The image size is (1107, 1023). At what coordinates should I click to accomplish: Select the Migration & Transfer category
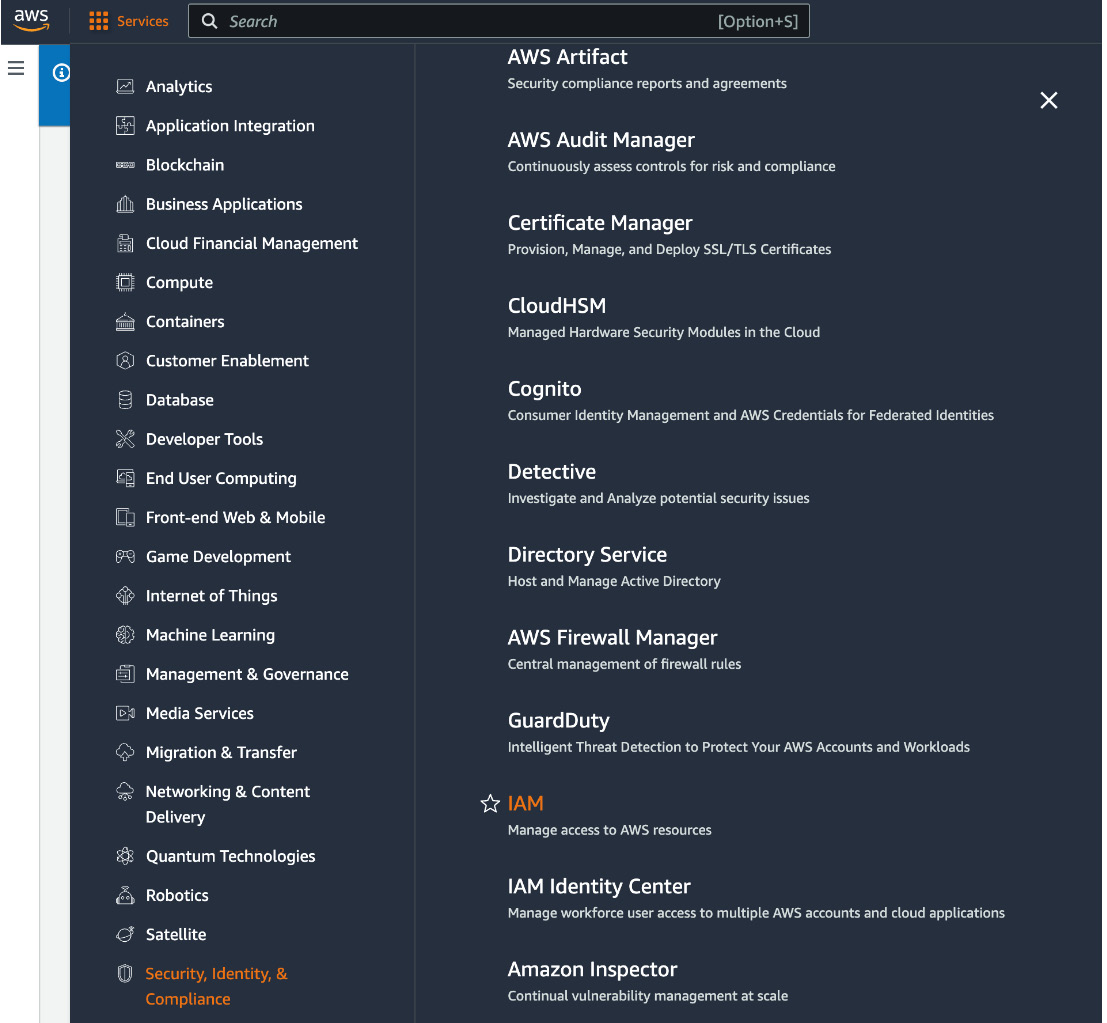click(x=222, y=753)
